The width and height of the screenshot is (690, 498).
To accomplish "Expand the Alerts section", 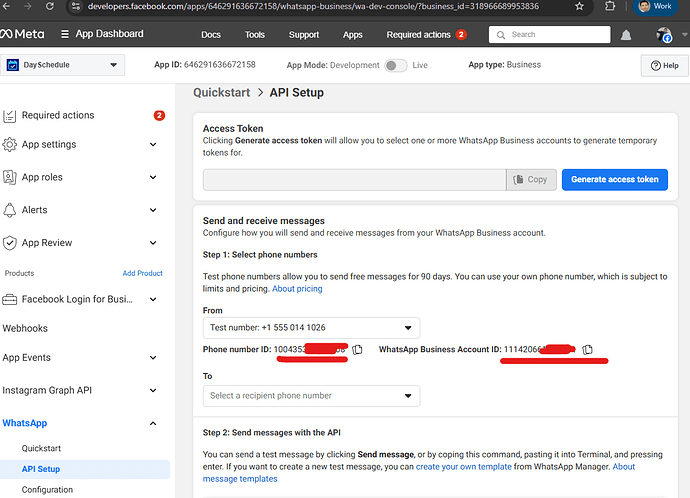I will tap(153, 210).
